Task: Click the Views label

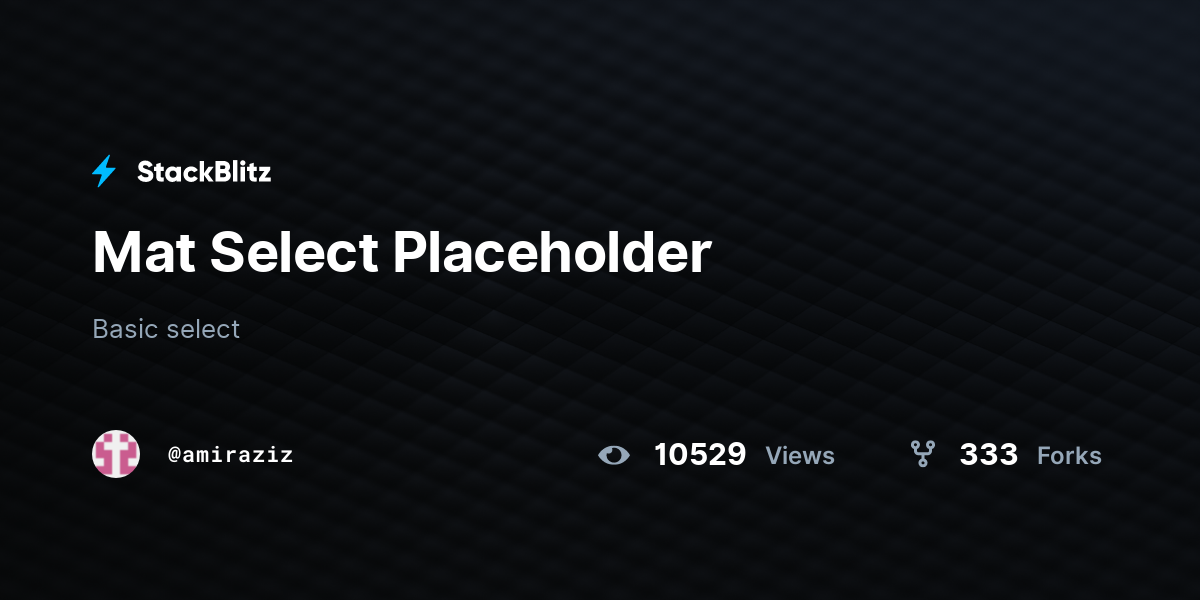Action: (x=800, y=456)
